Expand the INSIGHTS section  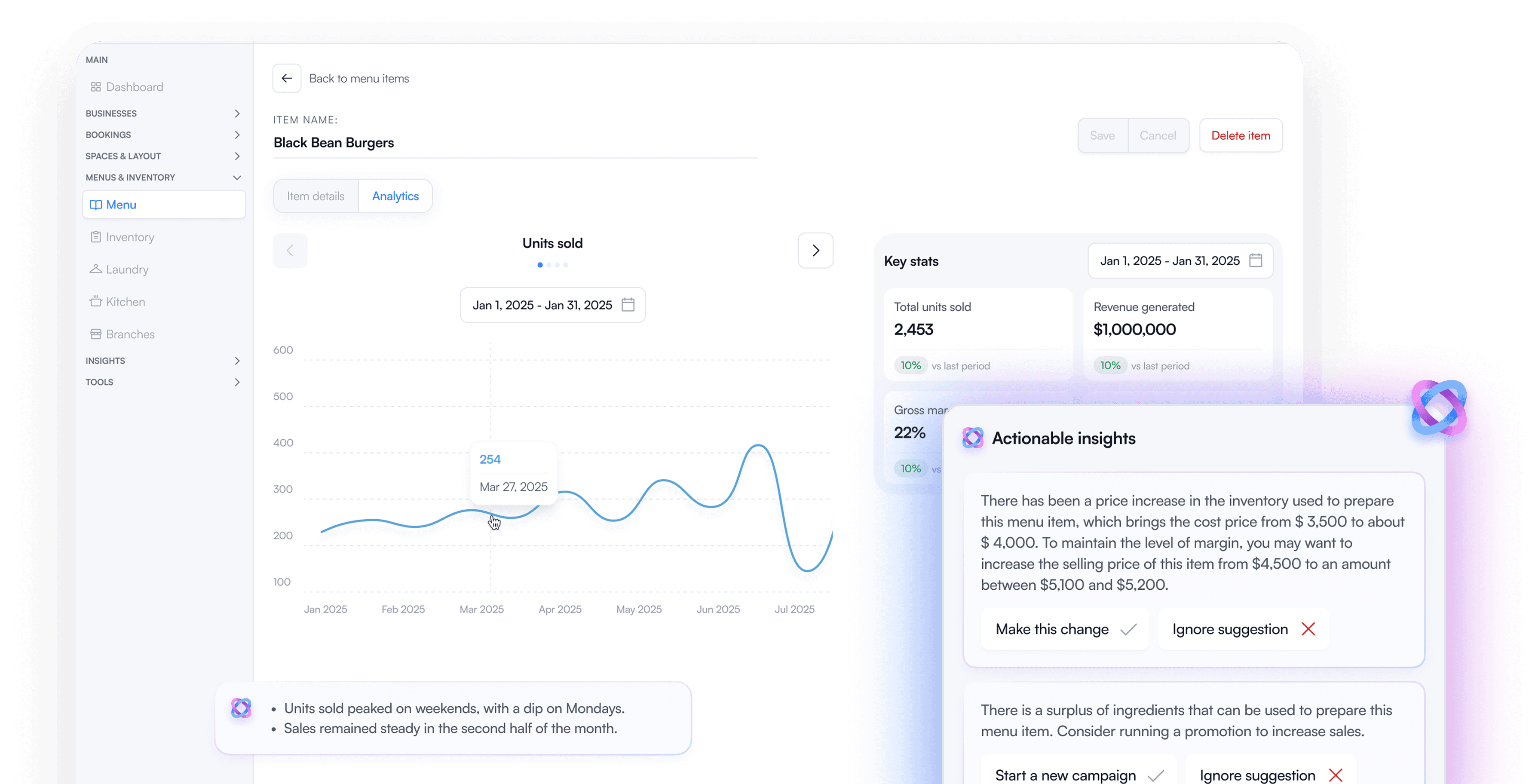click(x=164, y=361)
